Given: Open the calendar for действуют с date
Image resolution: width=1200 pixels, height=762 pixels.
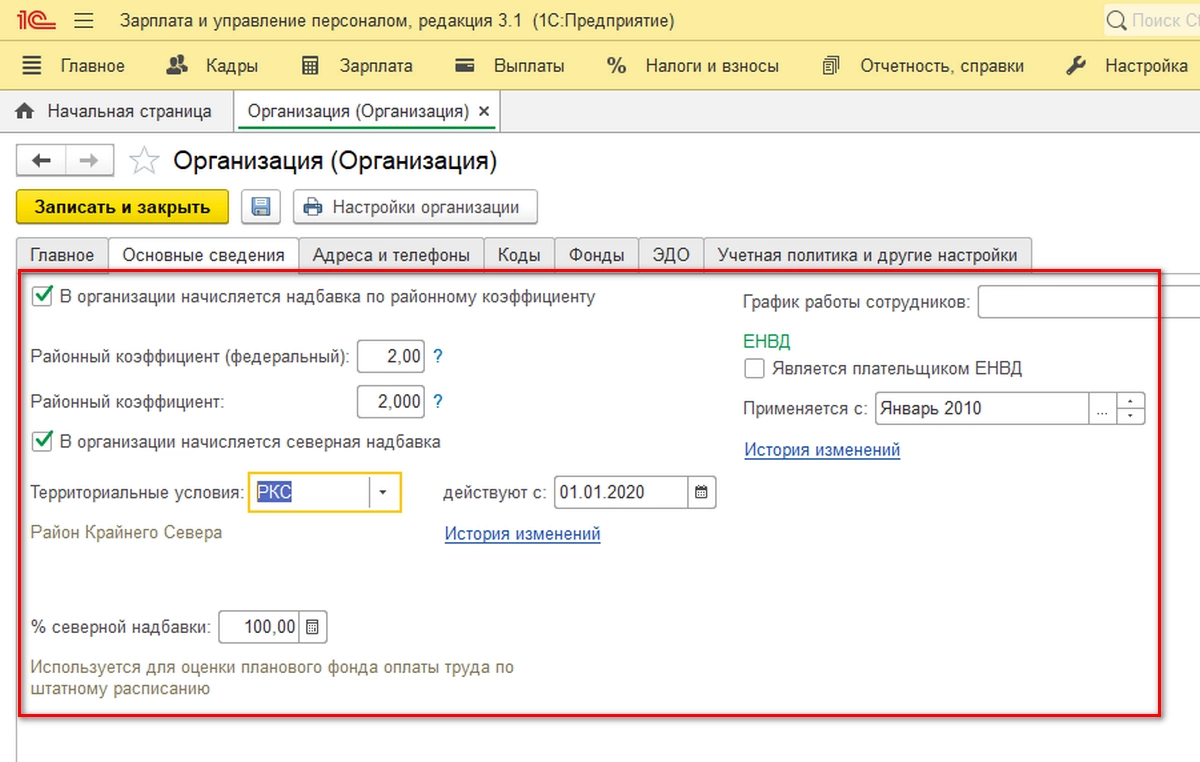Looking at the screenshot, I should pos(702,492).
